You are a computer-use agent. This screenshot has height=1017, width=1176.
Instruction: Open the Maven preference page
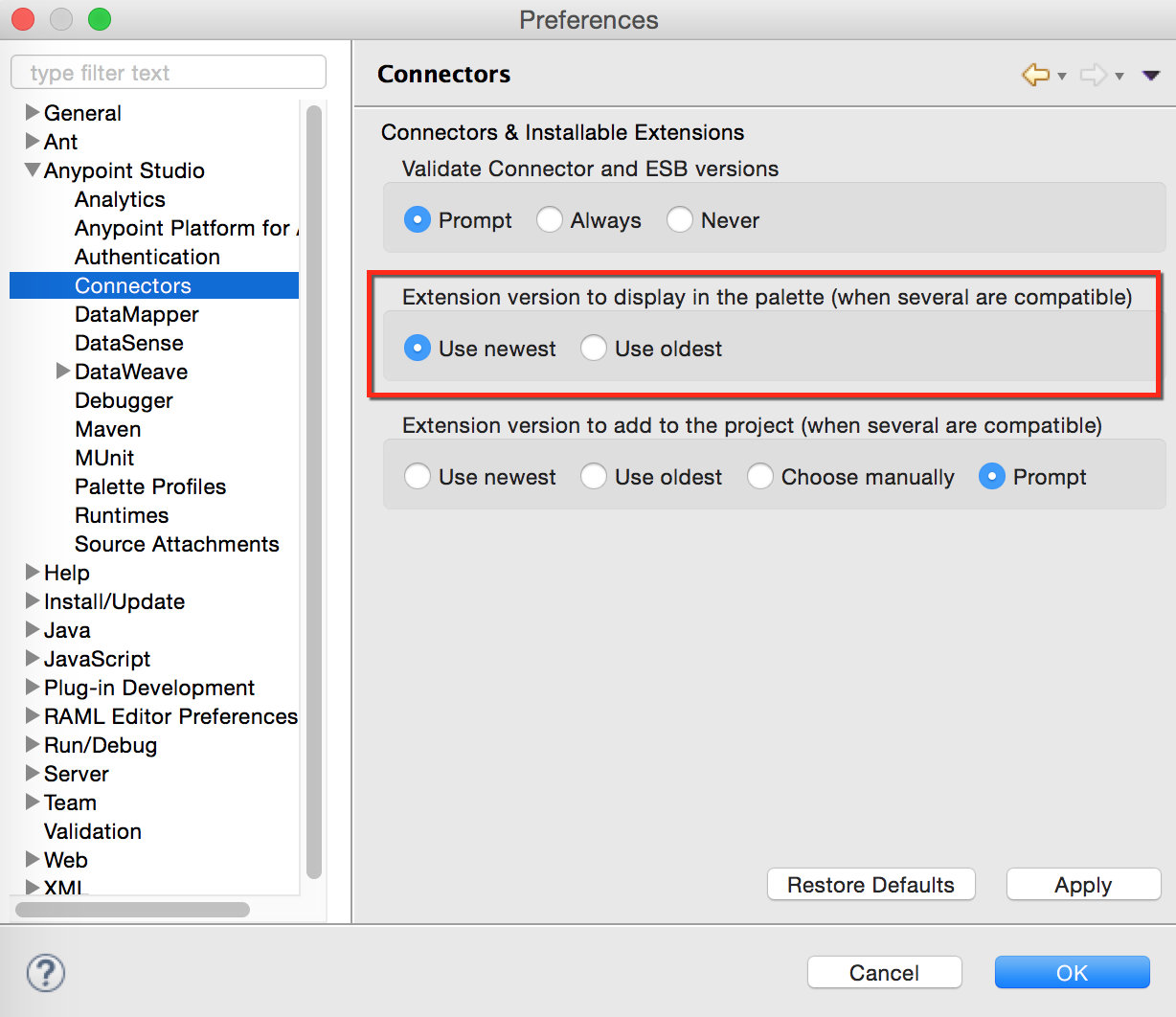[x=107, y=429]
